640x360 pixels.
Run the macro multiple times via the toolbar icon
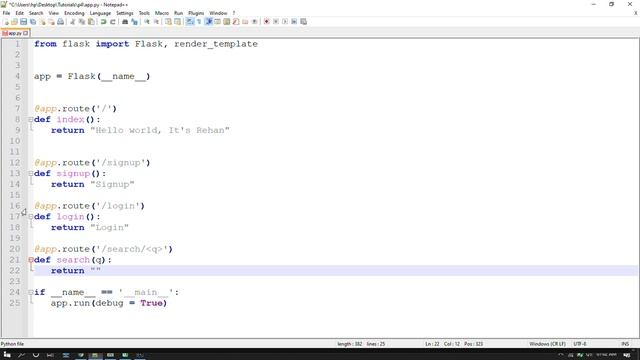pyautogui.click(x=294, y=22)
